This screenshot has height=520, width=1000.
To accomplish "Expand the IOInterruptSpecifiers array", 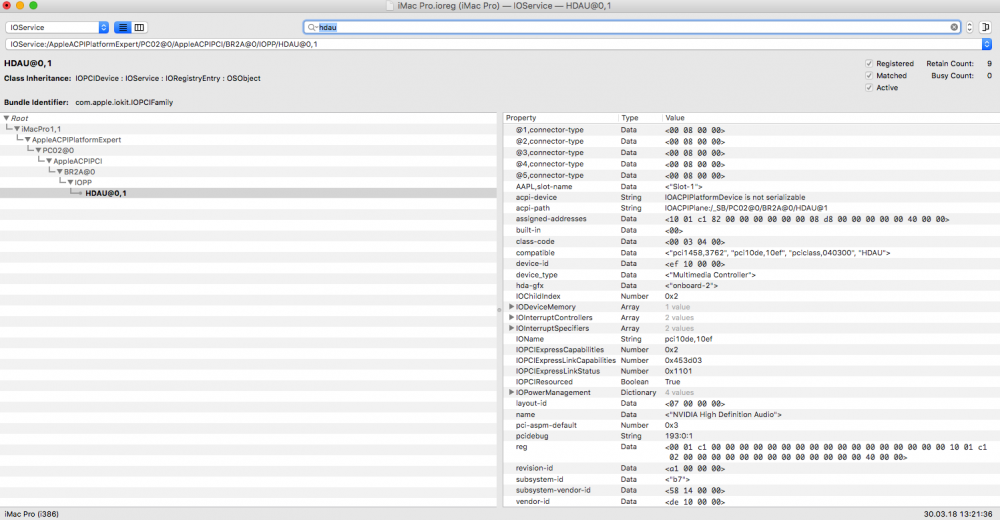I will 511,328.
